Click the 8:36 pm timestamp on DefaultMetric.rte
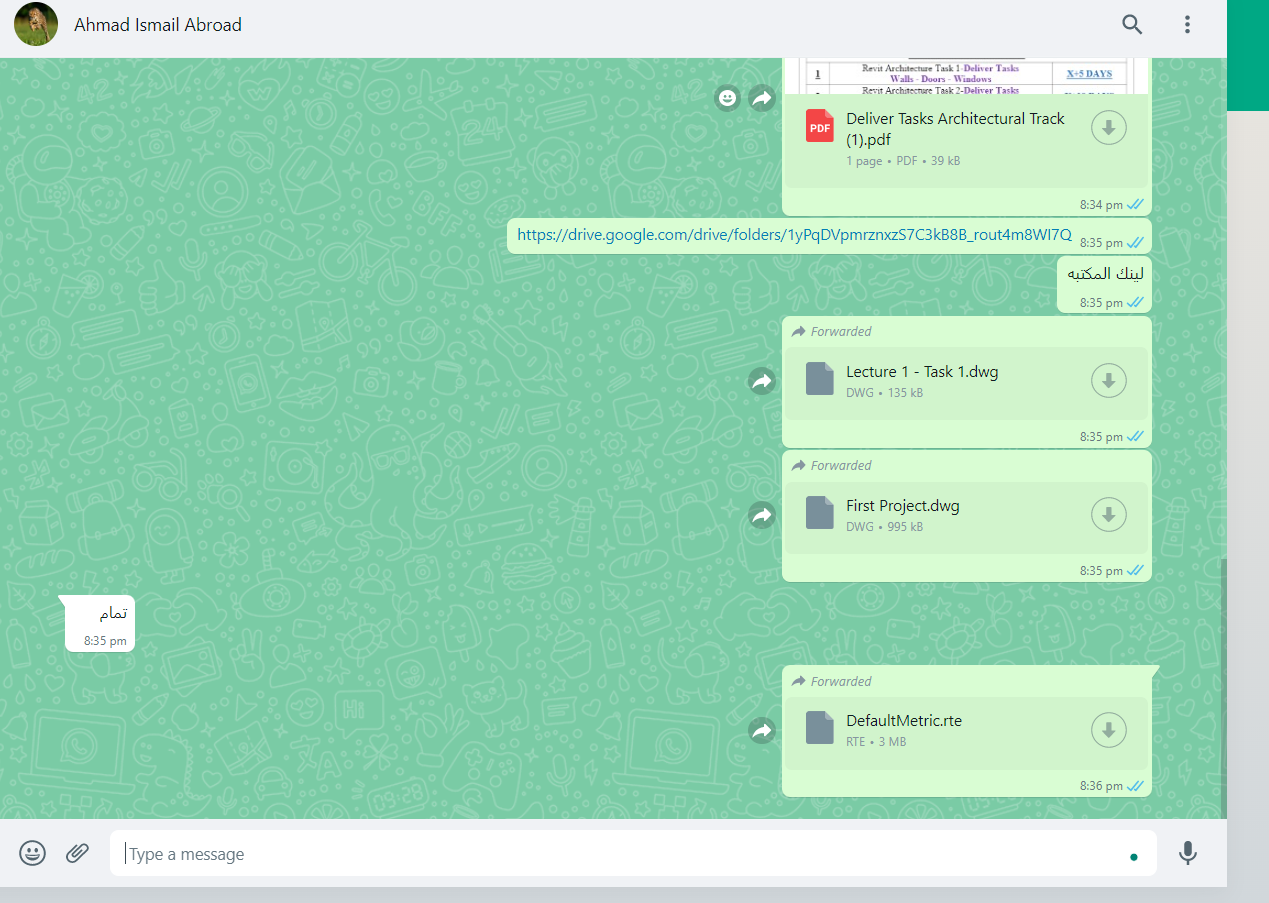Image resolution: width=1269 pixels, height=903 pixels. coord(1101,786)
